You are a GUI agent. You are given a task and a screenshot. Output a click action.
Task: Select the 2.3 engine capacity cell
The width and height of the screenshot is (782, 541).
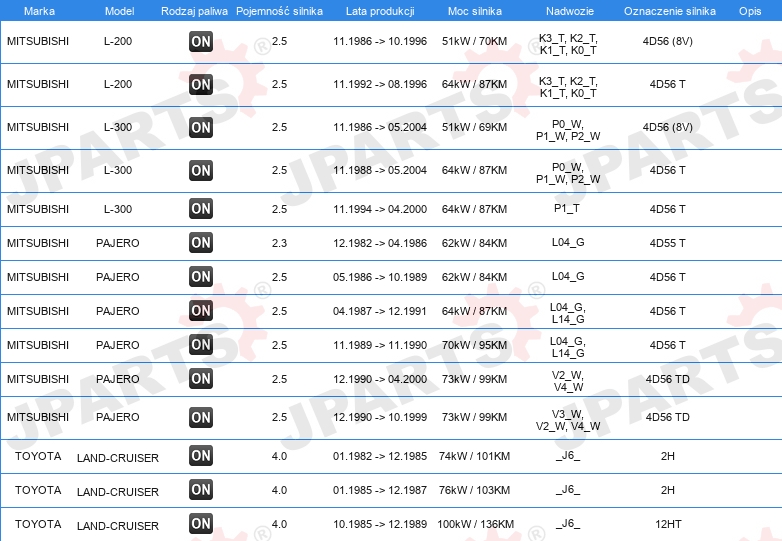279,243
